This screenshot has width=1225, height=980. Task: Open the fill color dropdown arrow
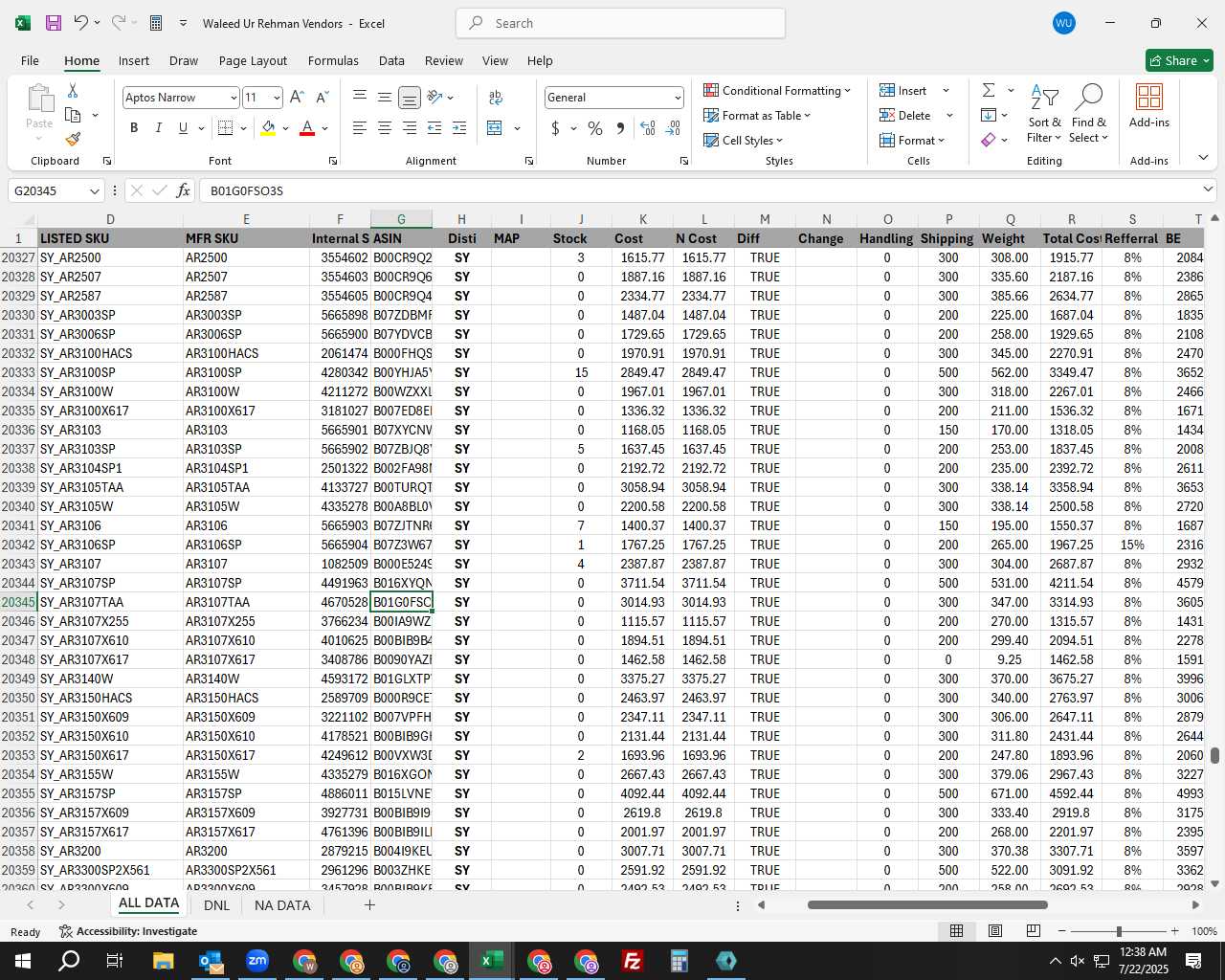[x=285, y=128]
